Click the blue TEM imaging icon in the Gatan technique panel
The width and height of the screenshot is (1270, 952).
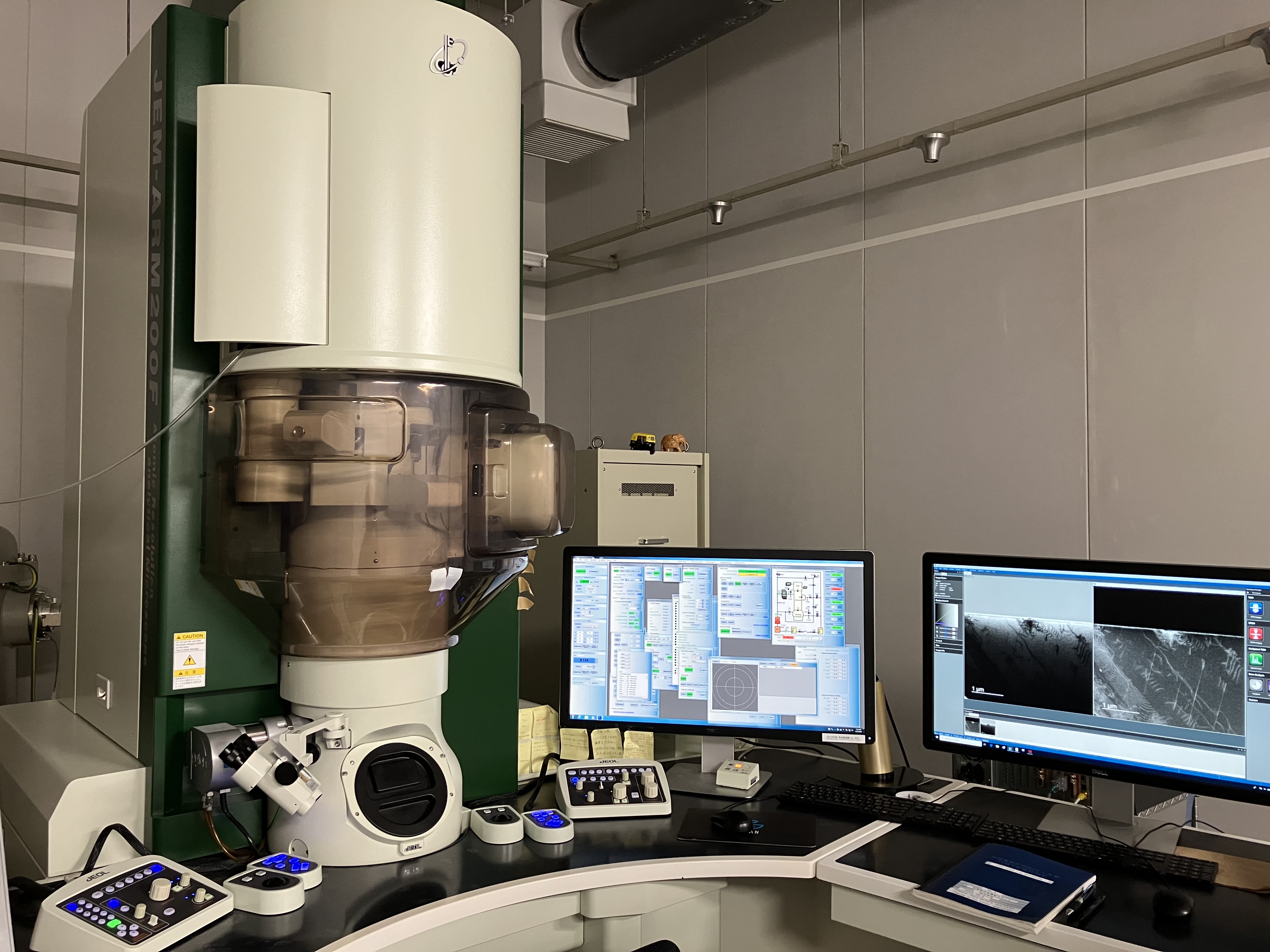click(1256, 608)
